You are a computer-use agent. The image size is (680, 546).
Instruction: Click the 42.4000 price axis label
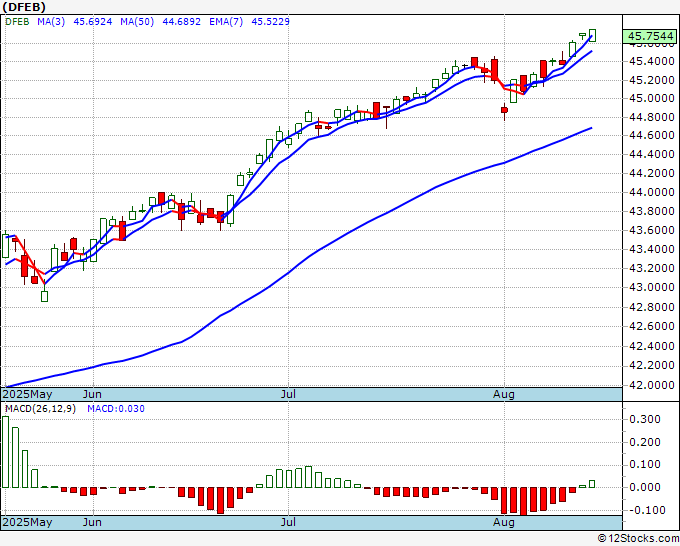652,346
